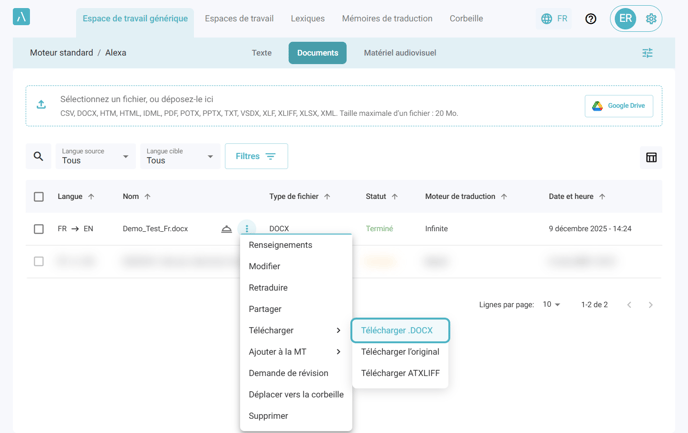The width and height of the screenshot is (688, 433).
Task: Open the column layout table icon
Action: point(651,157)
